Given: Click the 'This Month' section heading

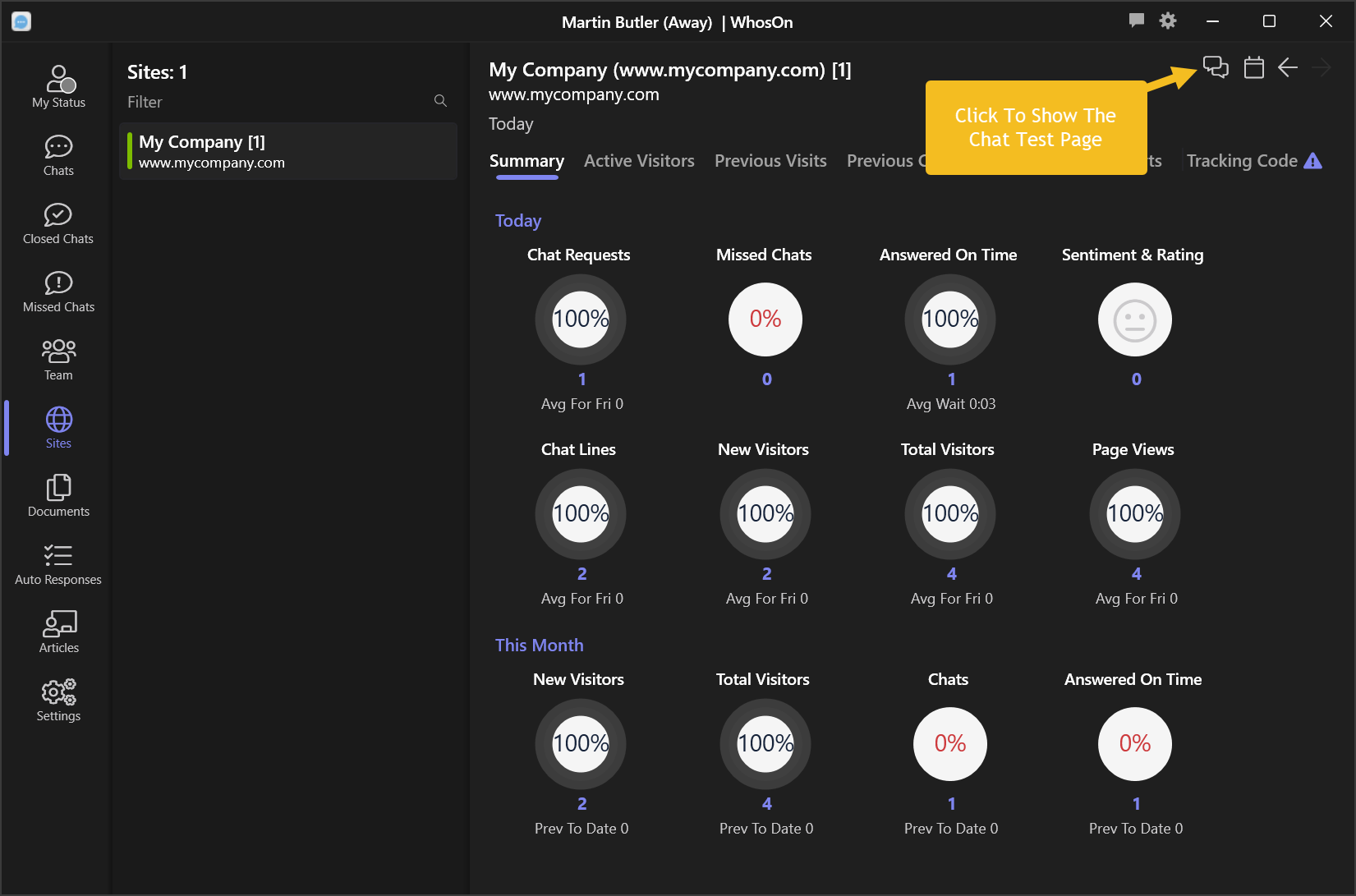Looking at the screenshot, I should click(x=540, y=646).
